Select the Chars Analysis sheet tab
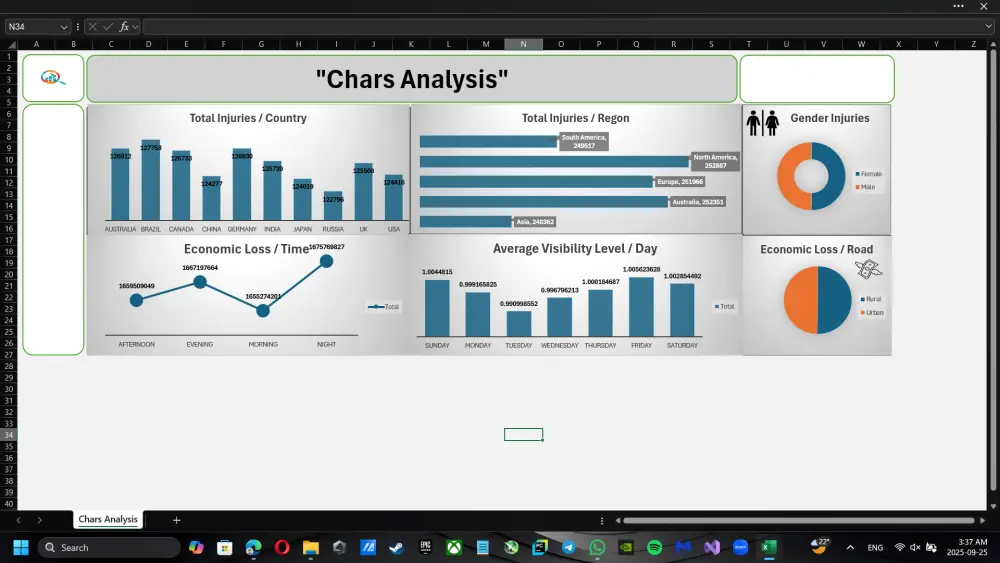Viewport: 1000px width, 563px height. [x=108, y=520]
